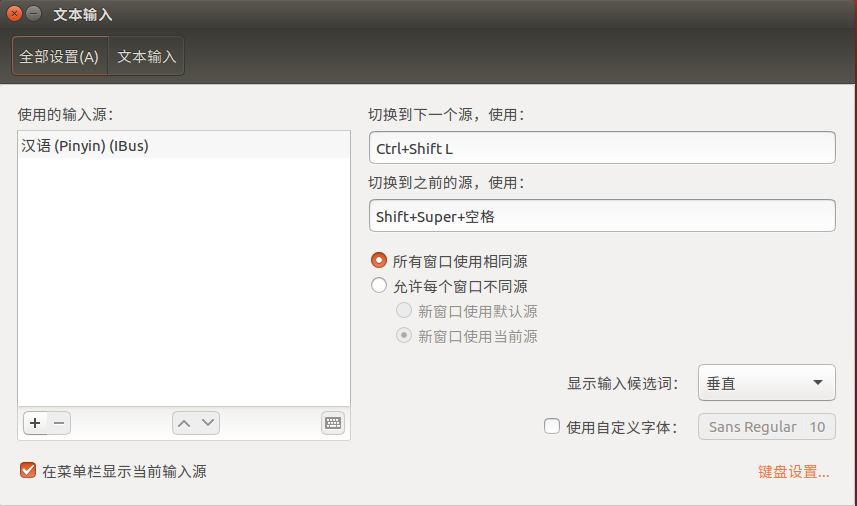
Task: Move input source down with the down arrow
Action: point(208,423)
